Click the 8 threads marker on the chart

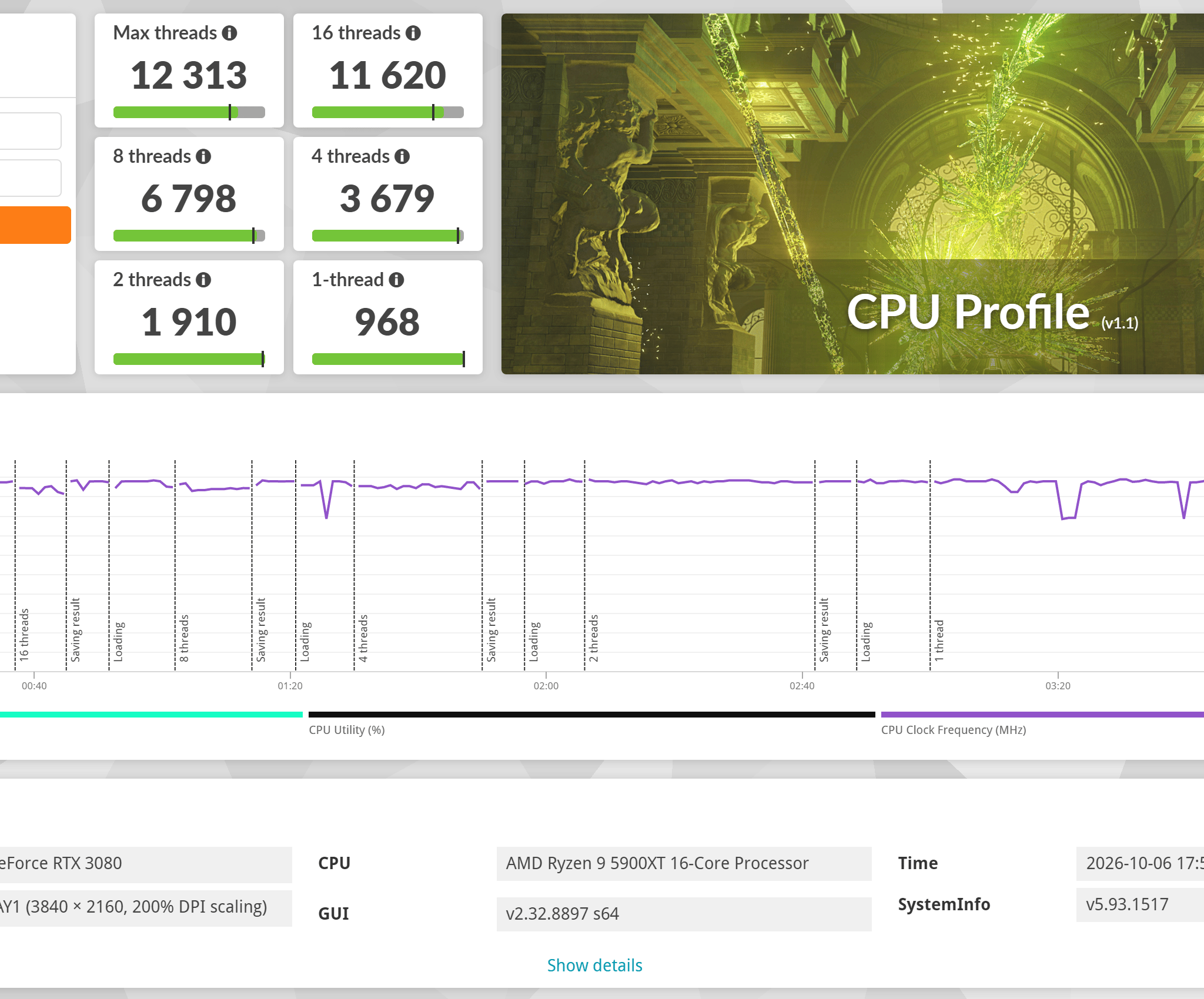(184, 638)
